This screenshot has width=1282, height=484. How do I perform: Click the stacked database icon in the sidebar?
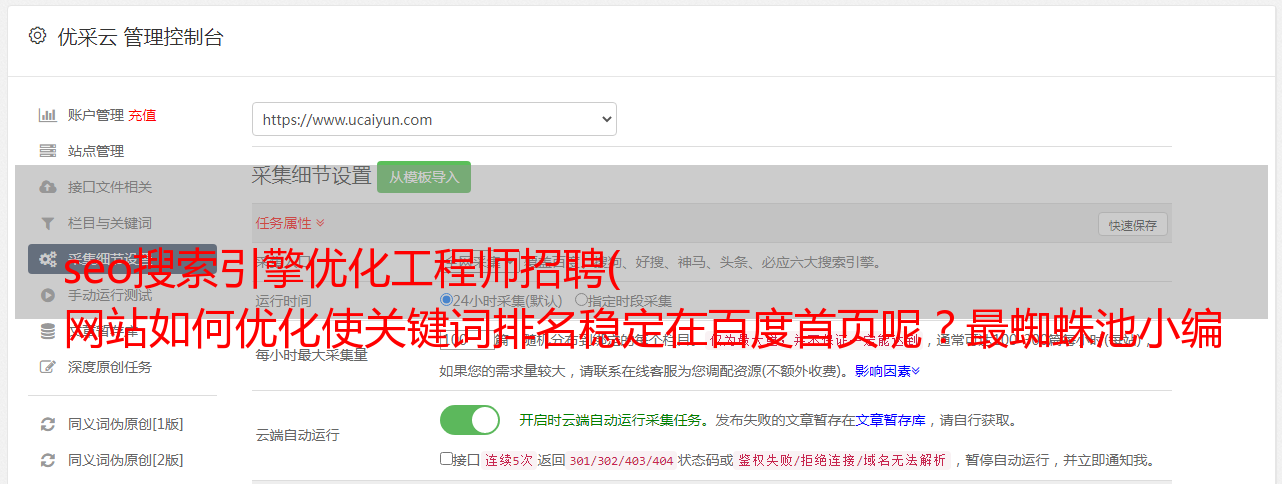click(x=47, y=331)
